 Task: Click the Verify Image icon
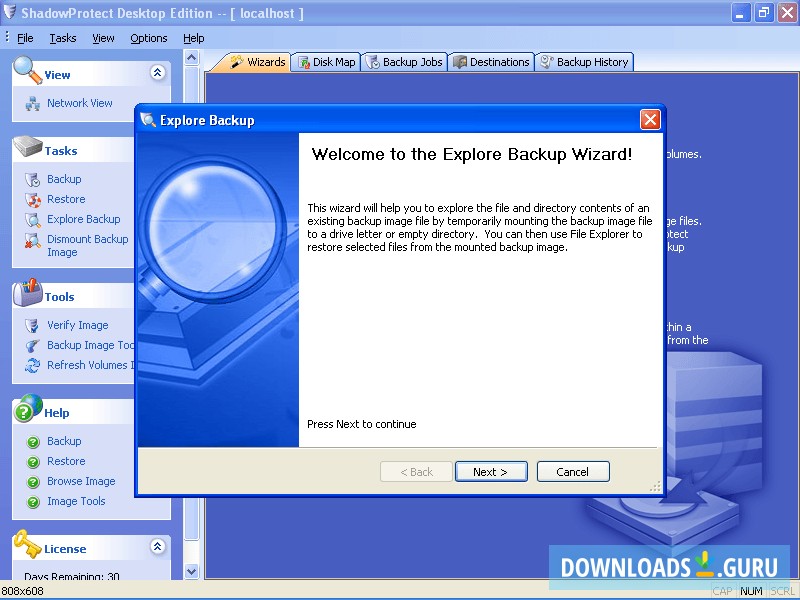[x=33, y=326]
